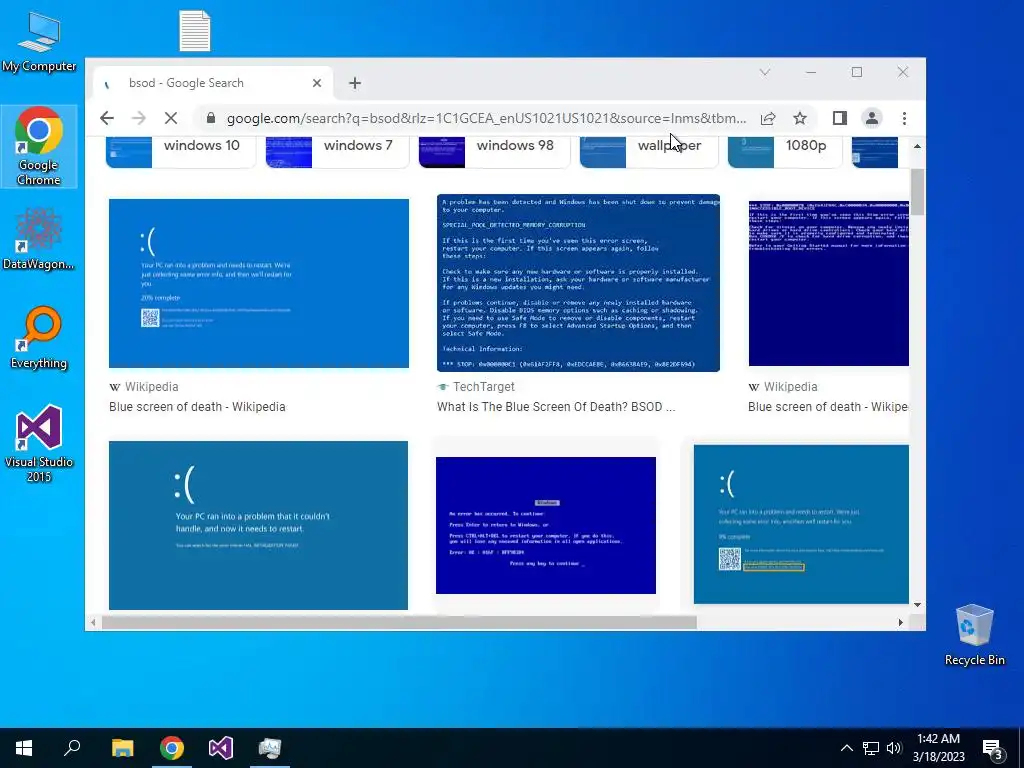Viewport: 1024px width, 768px height.
Task: Filter images by windows 7 chip
Action: tap(337, 150)
